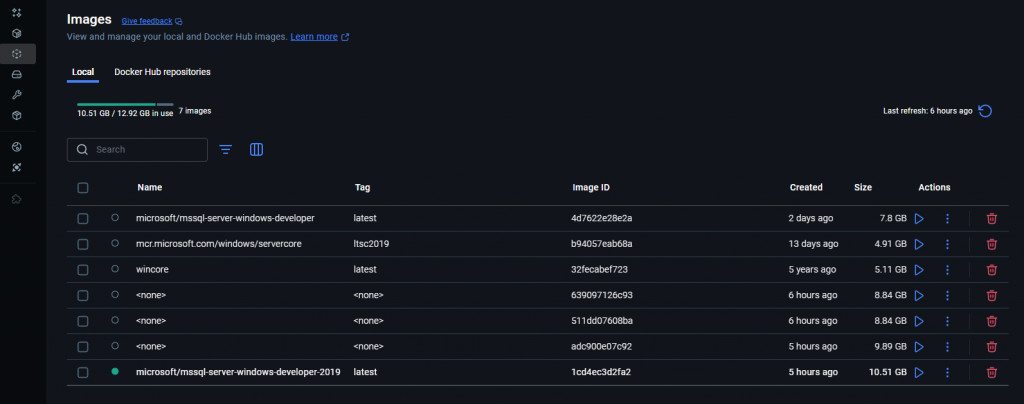Open the filter icon next to Search

coord(225,149)
